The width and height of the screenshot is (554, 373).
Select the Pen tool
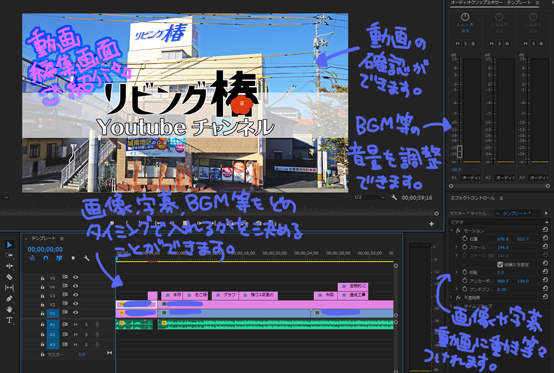[9, 298]
